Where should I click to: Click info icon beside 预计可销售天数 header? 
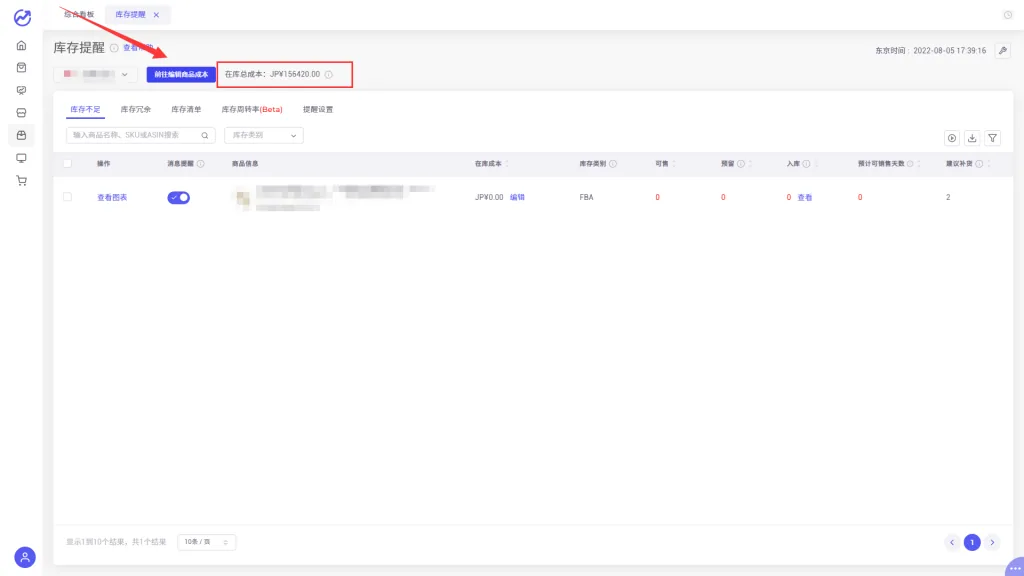[x=910, y=164]
